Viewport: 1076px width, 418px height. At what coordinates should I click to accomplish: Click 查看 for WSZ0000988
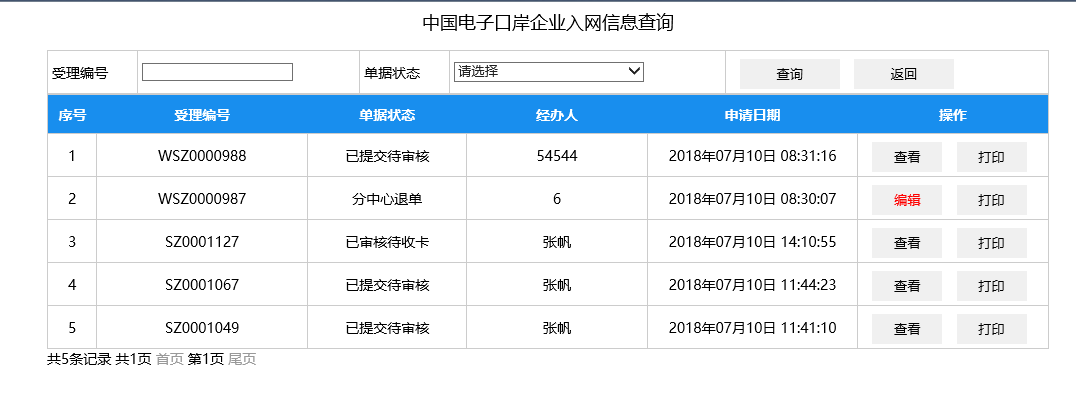[x=907, y=157]
